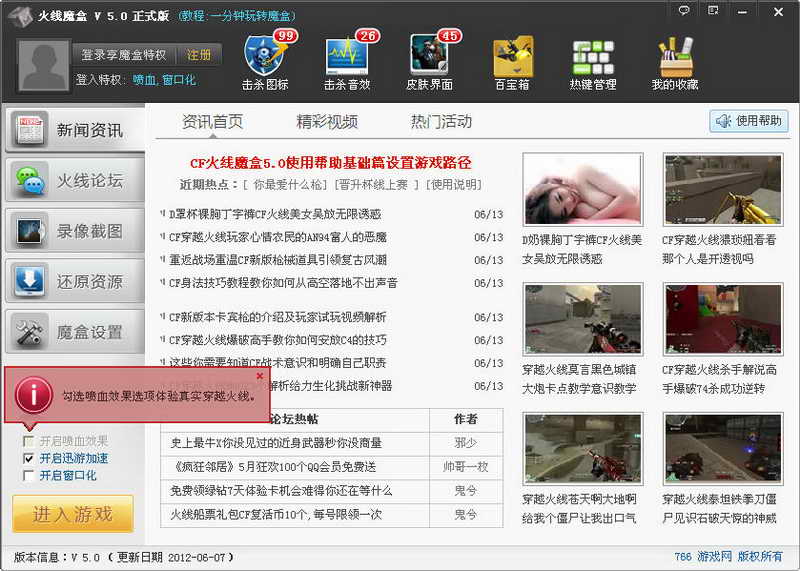The height and width of the screenshot is (571, 800).
Task: Select 还原资源 in the sidebar
Action: coord(74,281)
